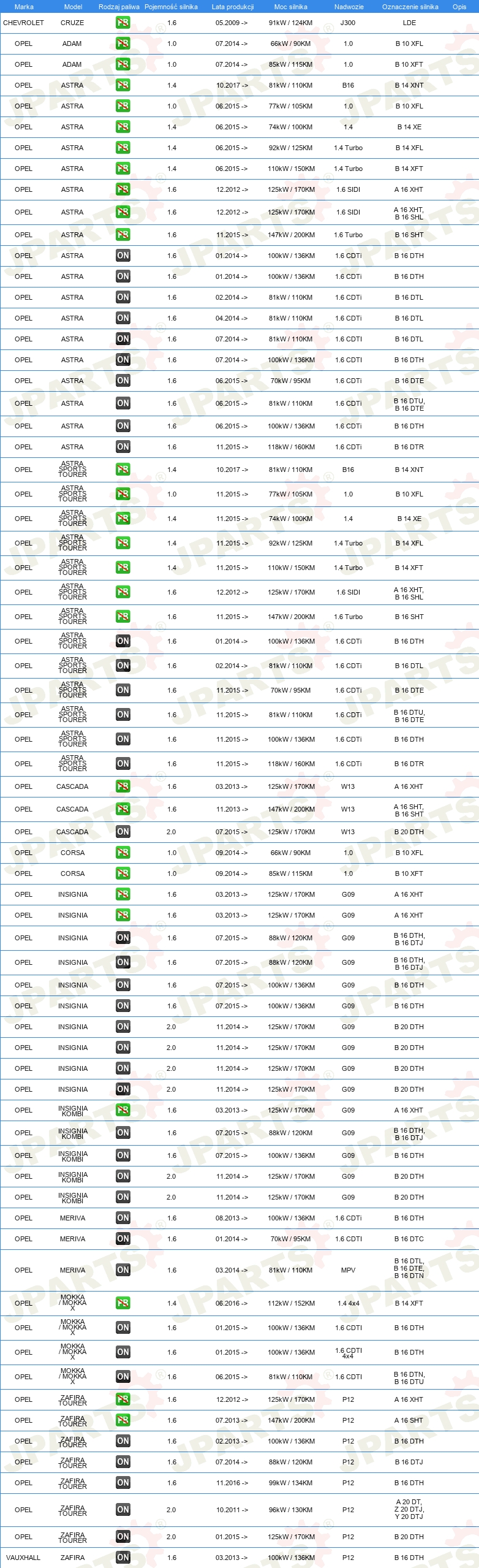The height and width of the screenshot is (1568, 479).
Task: Click PB icon in Astra 06.2015 B 10 XFL row
Action: click(x=123, y=106)
